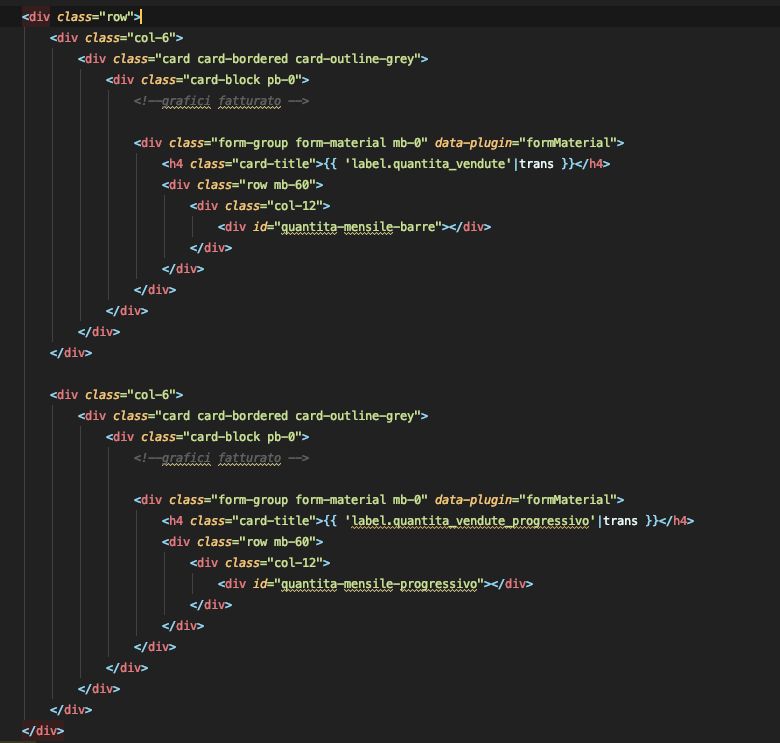Click the col-12 div above "quantita-mensile-barre"
Screen dimensions: 780x743
[260, 206]
